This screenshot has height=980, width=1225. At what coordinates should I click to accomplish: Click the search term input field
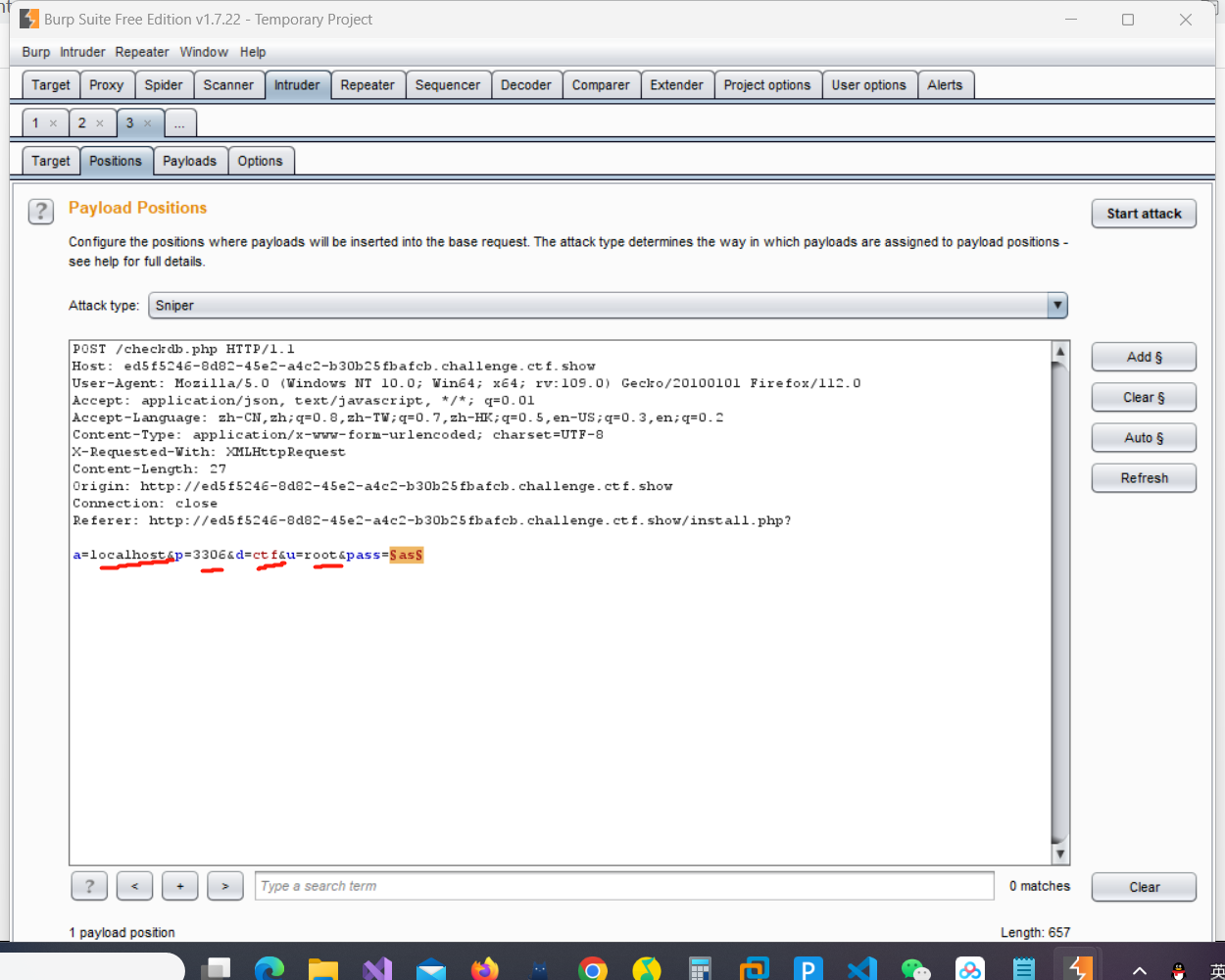coord(623,886)
